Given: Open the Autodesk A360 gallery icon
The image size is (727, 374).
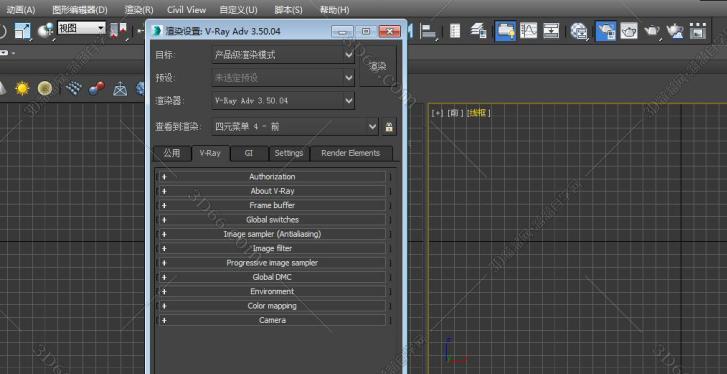Looking at the screenshot, I should [697, 31].
